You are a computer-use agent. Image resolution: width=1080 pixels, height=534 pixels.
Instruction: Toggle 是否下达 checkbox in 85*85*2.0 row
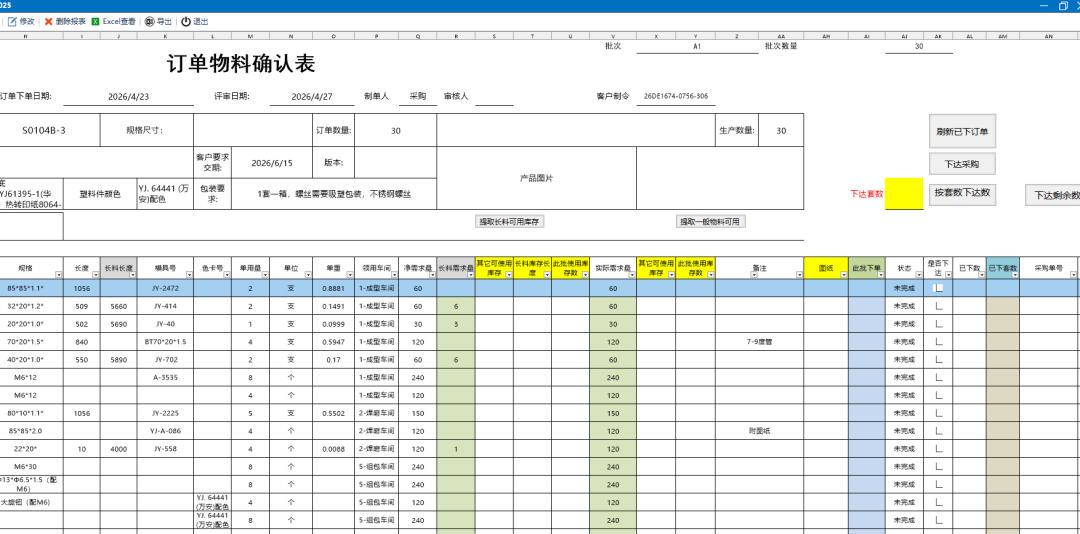pyautogui.click(x=937, y=431)
